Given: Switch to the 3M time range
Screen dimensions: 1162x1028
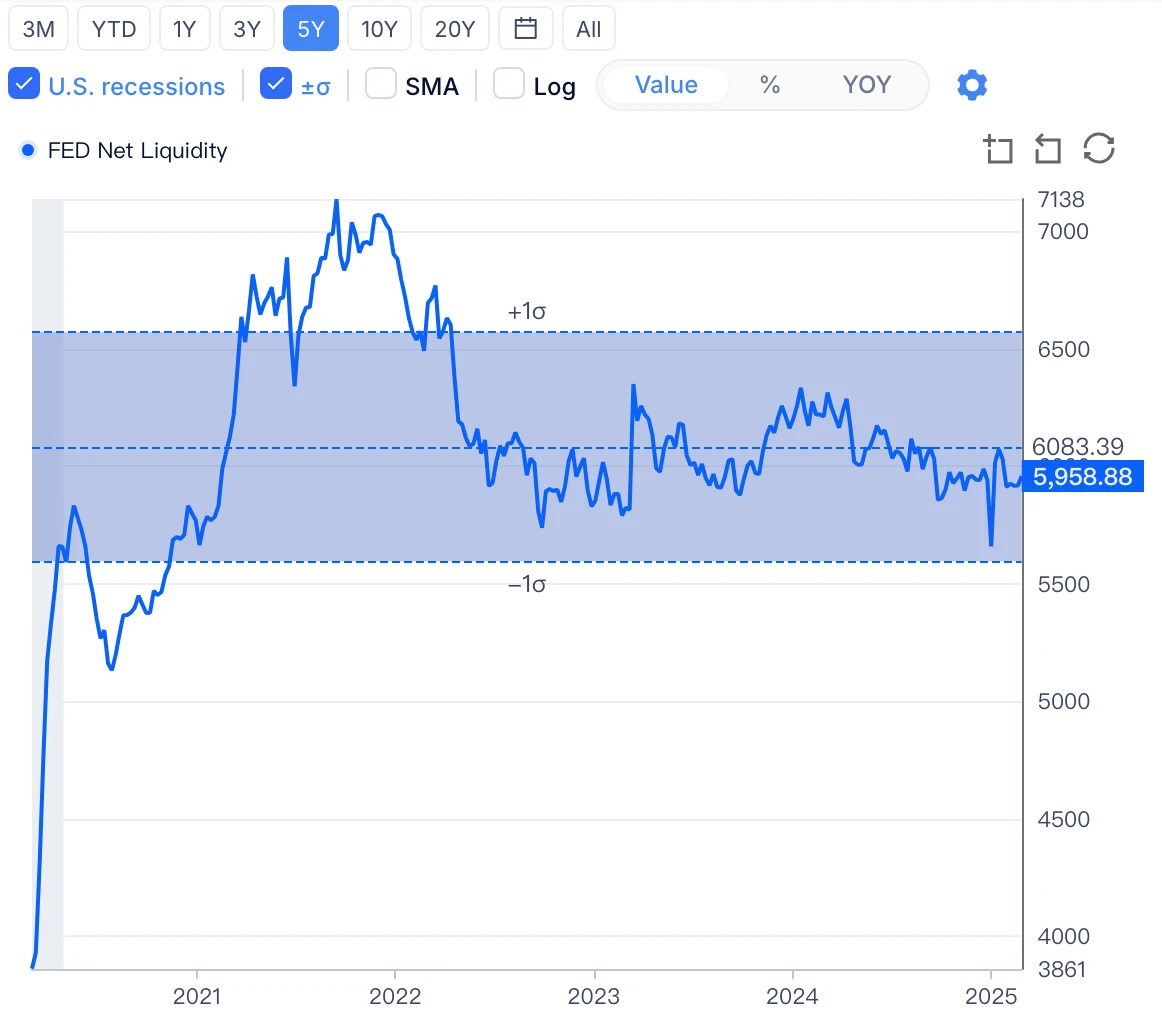Looking at the screenshot, I should click(38, 29).
